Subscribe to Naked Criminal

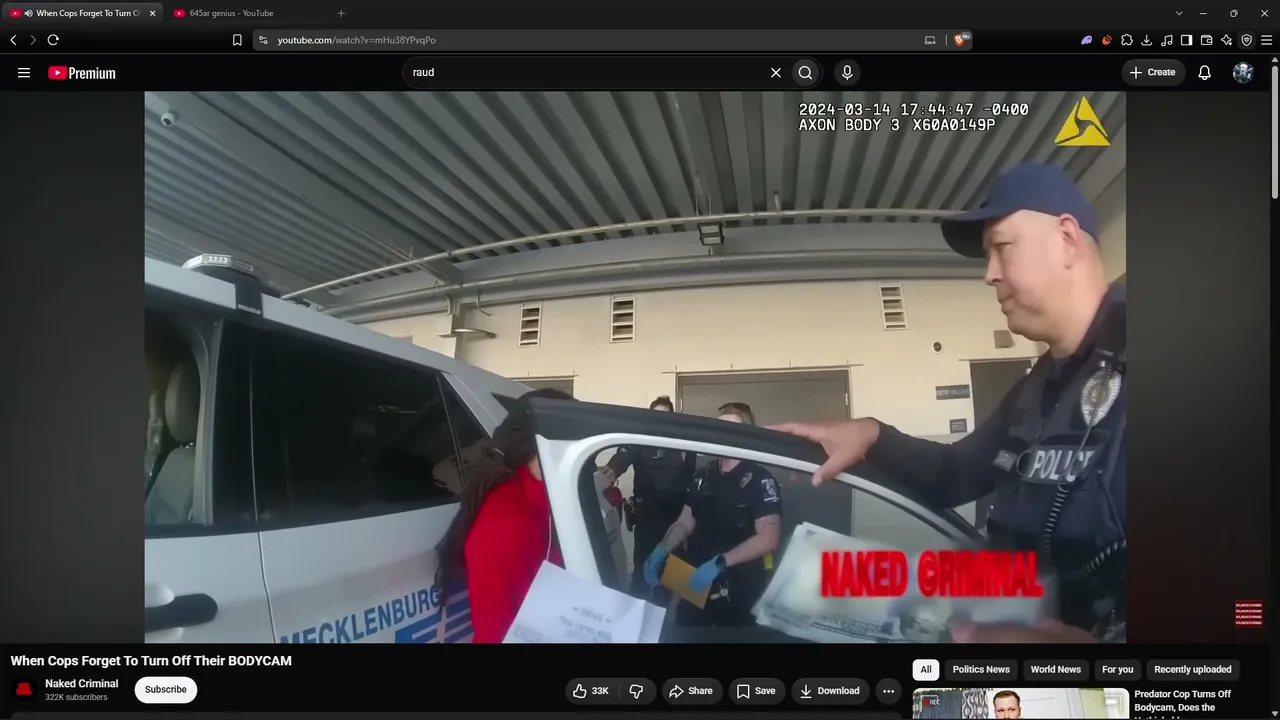166,689
